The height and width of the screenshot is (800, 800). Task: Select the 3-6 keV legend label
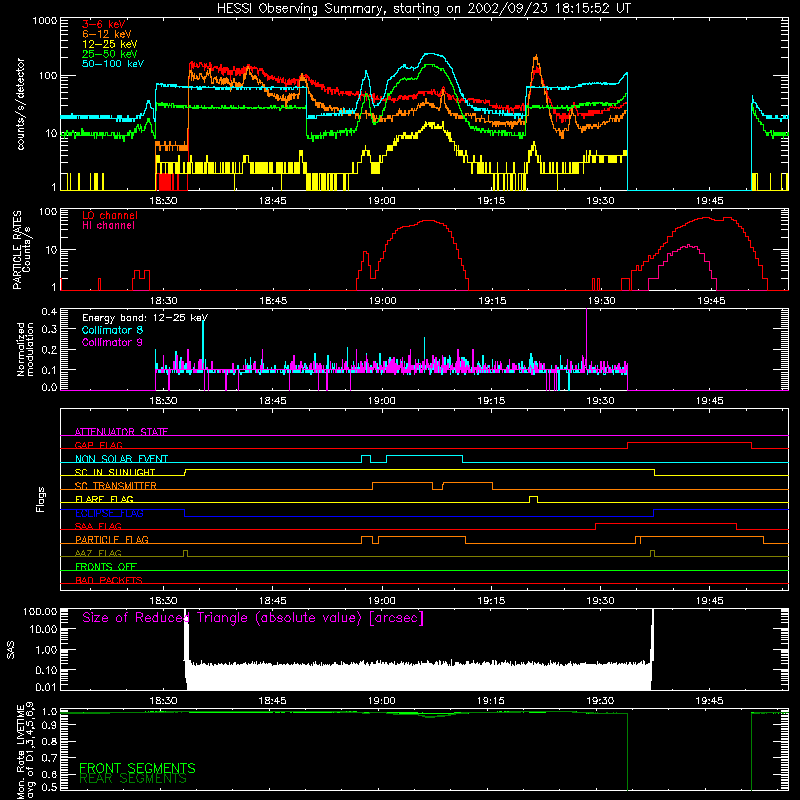point(104,24)
